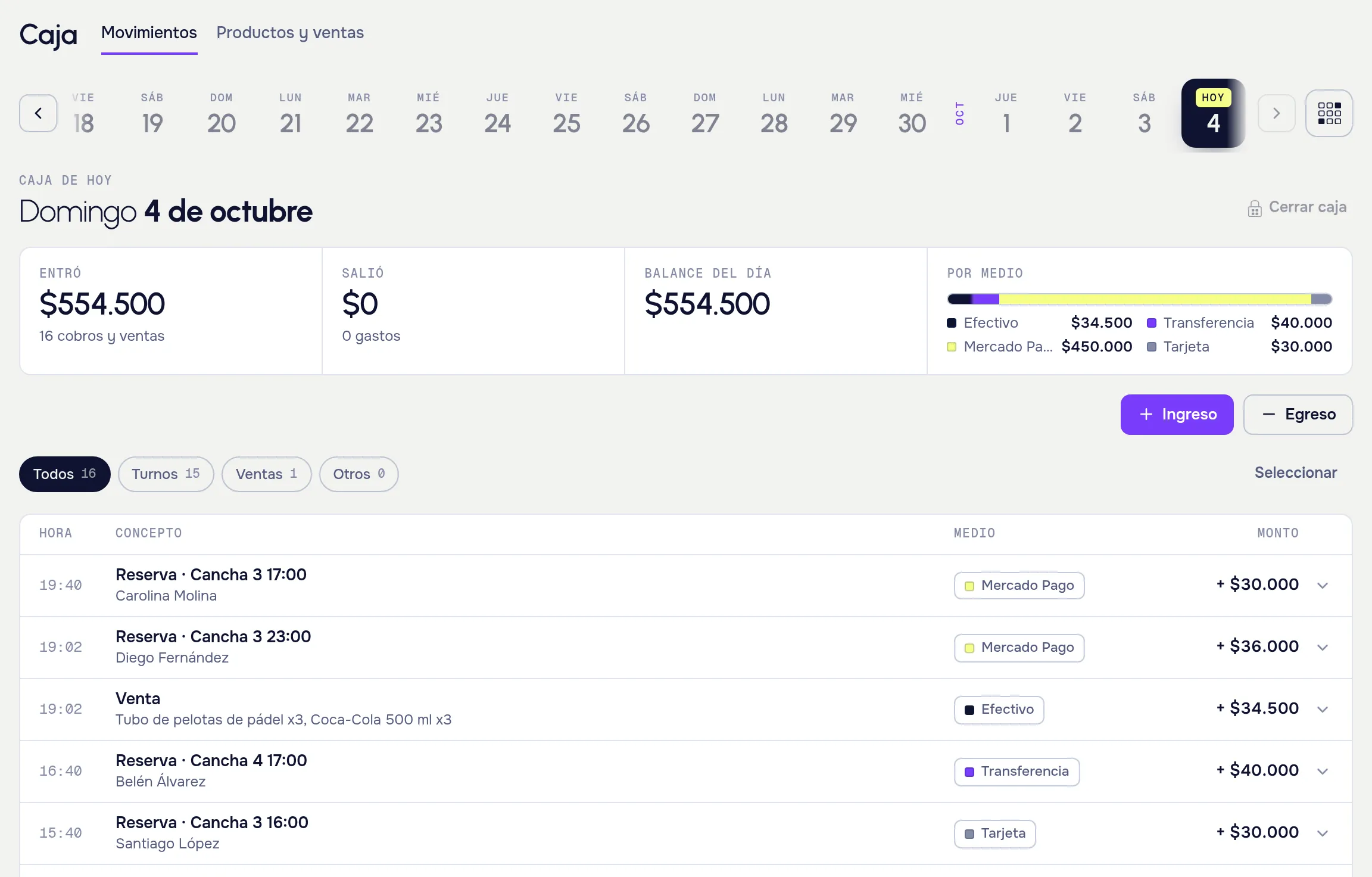Select Wednesday 23 in the date strip

point(429,114)
